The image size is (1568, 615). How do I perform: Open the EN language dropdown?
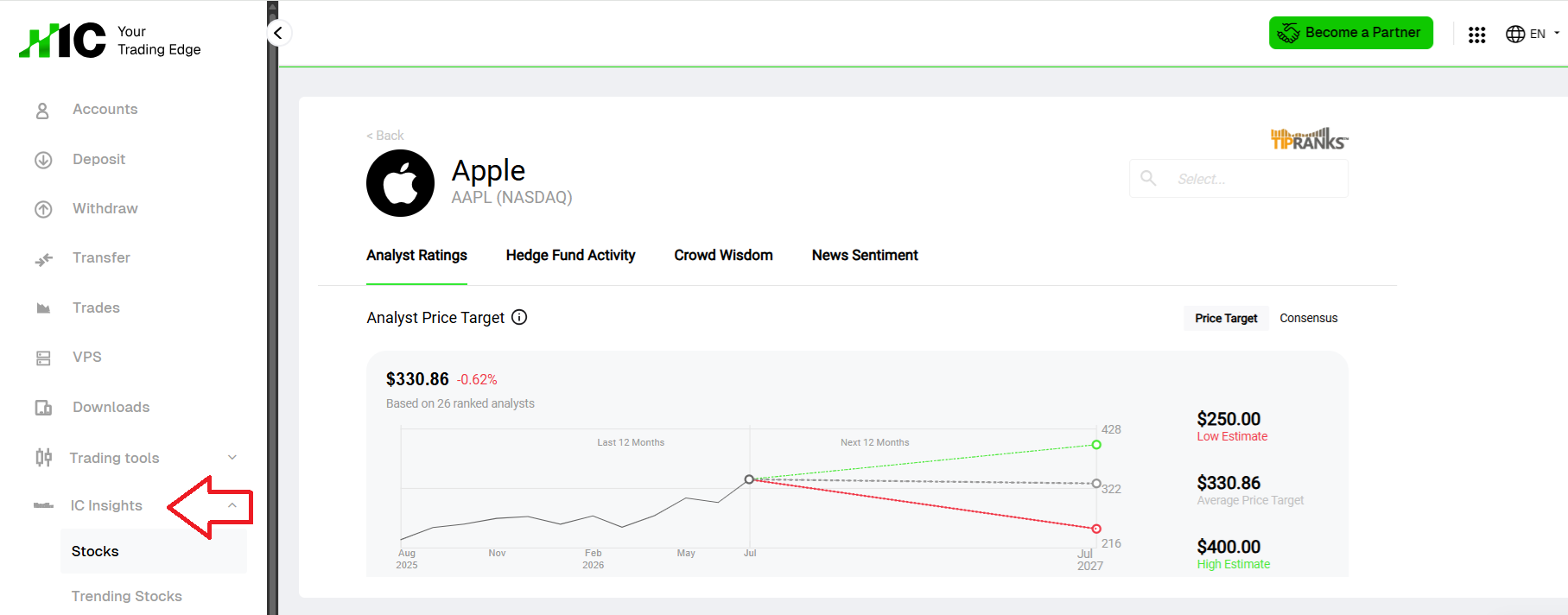[x=1545, y=34]
